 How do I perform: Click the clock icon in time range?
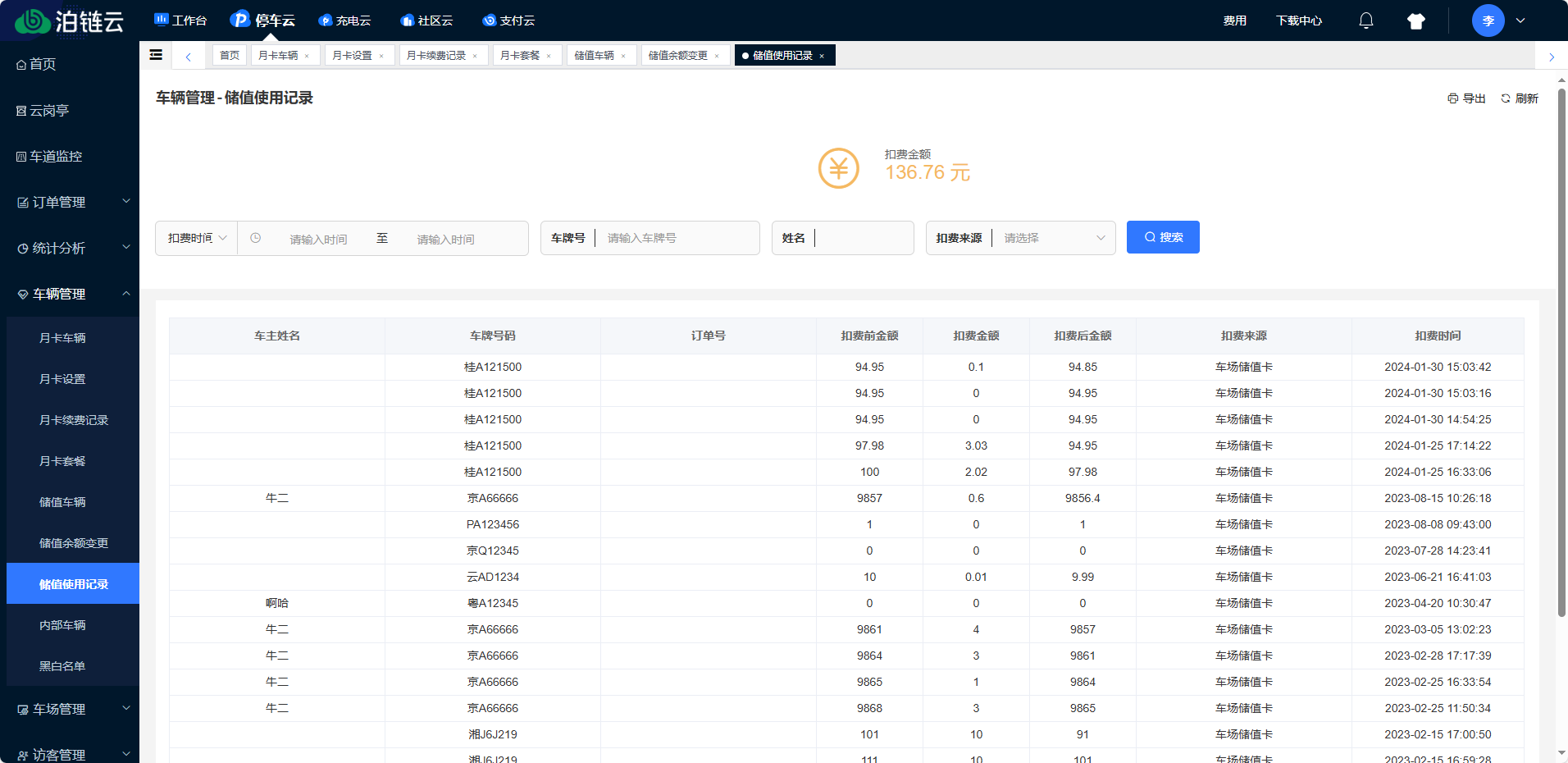tap(256, 238)
